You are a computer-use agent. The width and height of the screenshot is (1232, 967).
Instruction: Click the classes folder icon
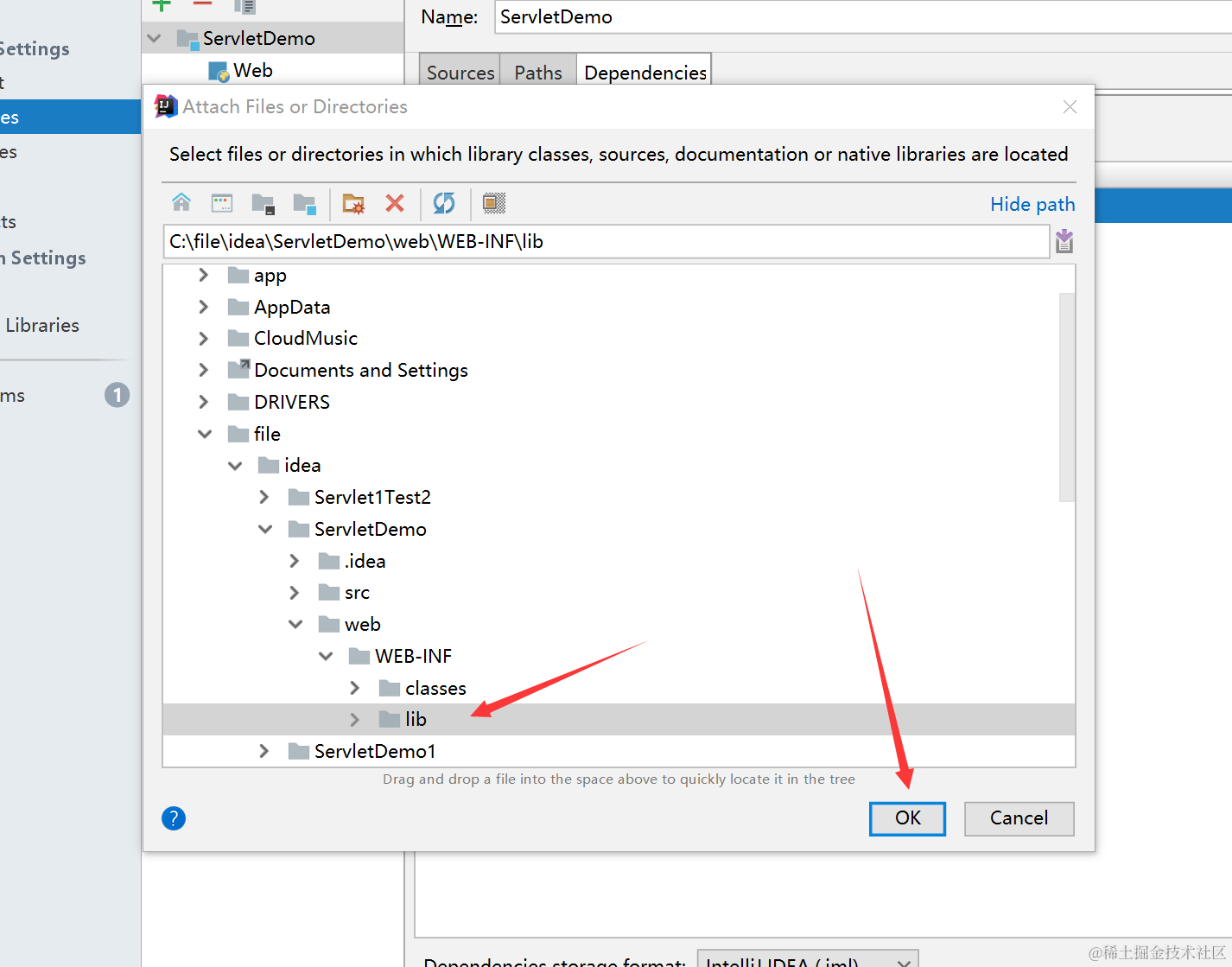pos(390,688)
